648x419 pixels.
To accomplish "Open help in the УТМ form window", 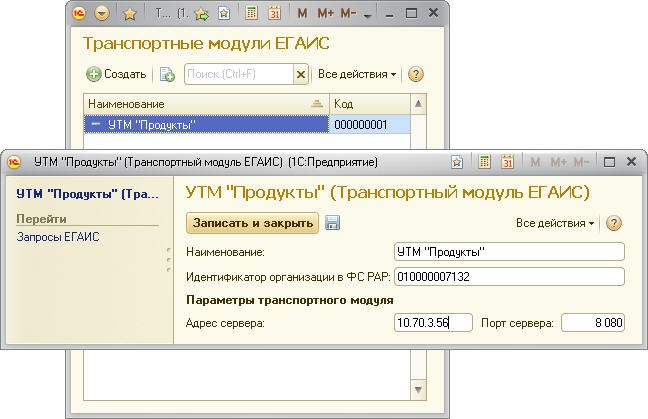I will click(613, 223).
